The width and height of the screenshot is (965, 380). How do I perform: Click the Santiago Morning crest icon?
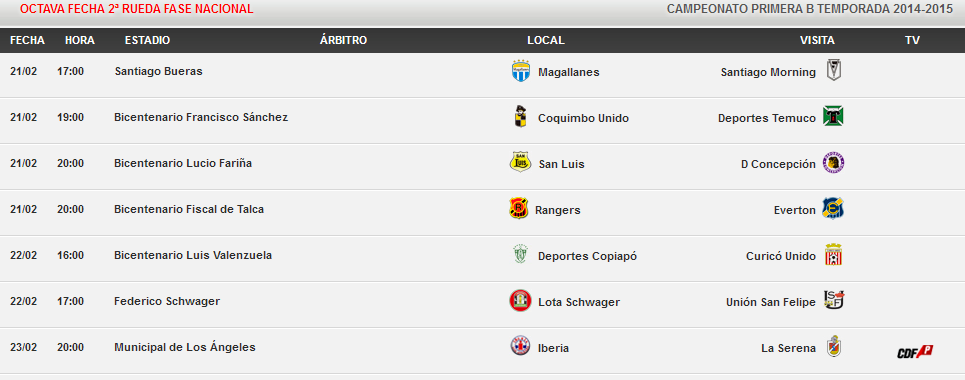tap(834, 70)
